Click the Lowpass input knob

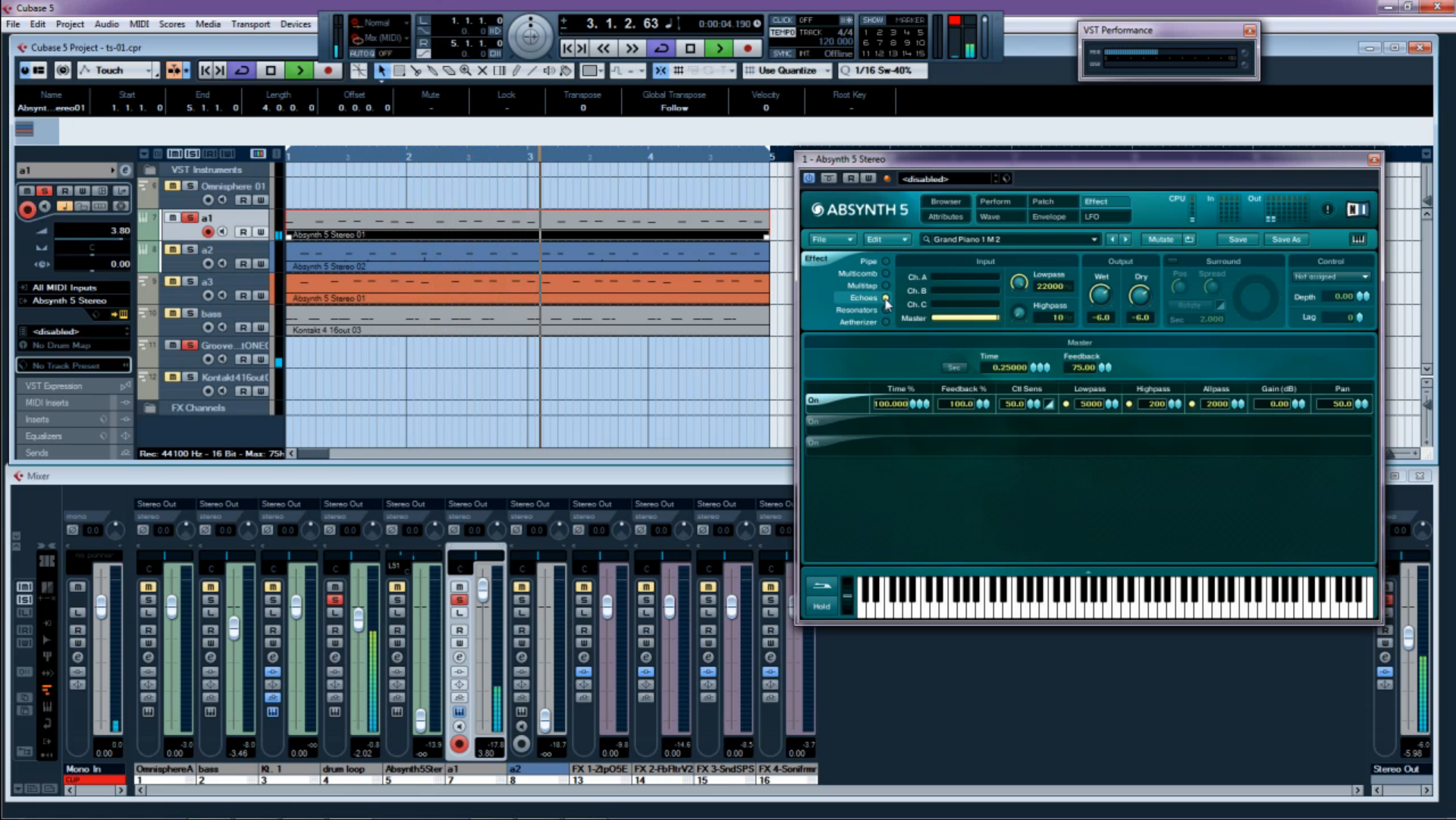pos(1019,283)
